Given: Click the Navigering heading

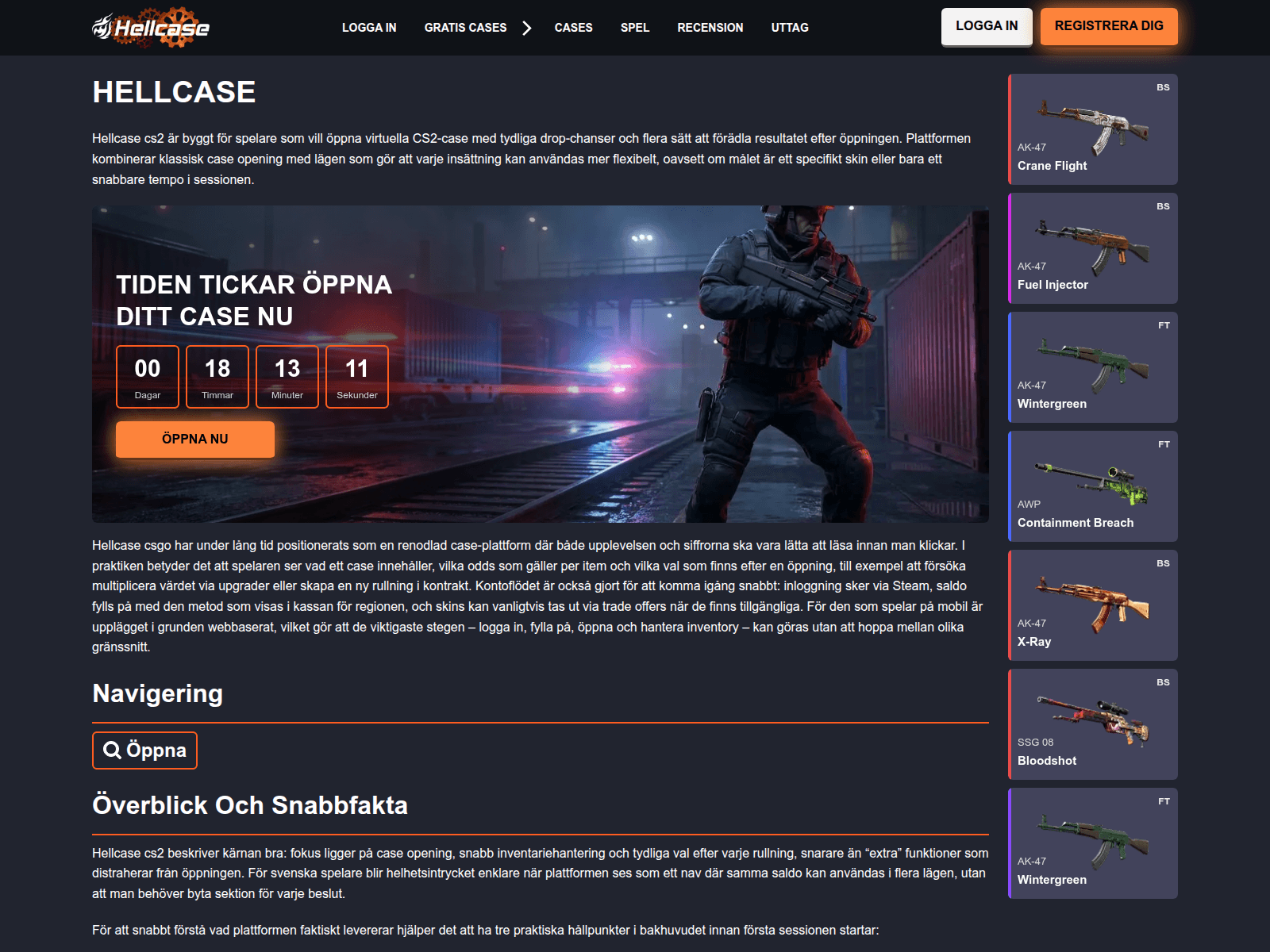Looking at the screenshot, I should pyautogui.click(x=157, y=693).
